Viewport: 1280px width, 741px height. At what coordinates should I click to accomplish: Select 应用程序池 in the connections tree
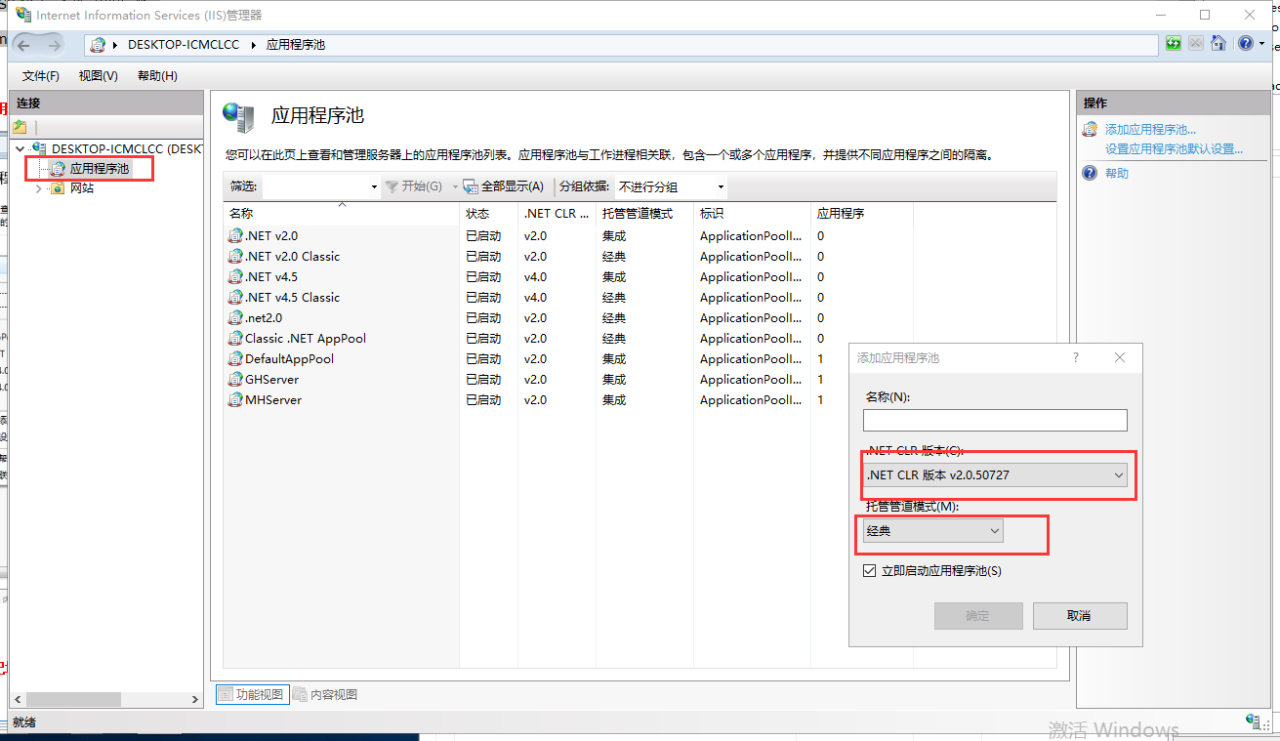point(99,169)
